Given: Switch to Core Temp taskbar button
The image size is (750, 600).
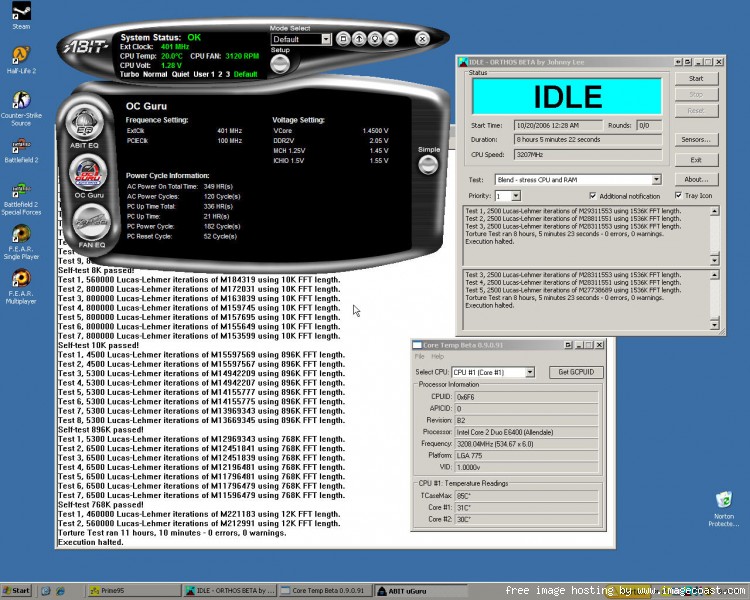Looking at the screenshot, I should tap(326, 591).
